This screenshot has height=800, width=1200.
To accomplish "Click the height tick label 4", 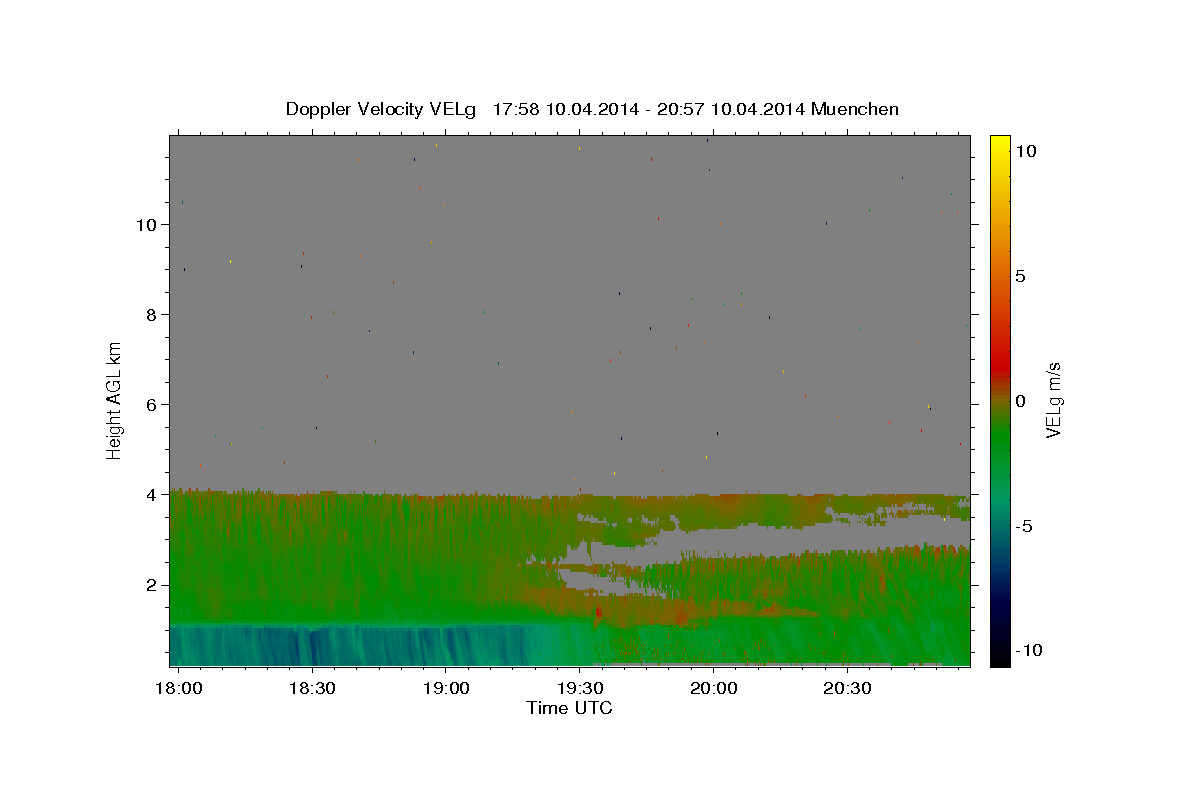I will pos(151,494).
